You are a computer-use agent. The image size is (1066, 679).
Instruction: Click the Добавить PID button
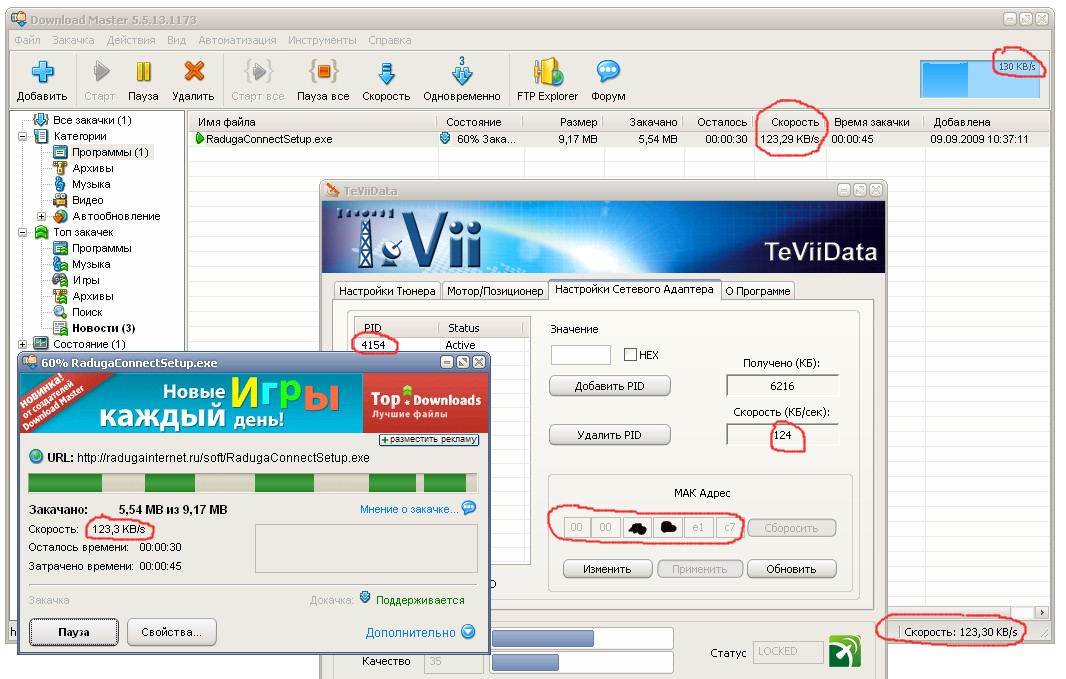609,386
